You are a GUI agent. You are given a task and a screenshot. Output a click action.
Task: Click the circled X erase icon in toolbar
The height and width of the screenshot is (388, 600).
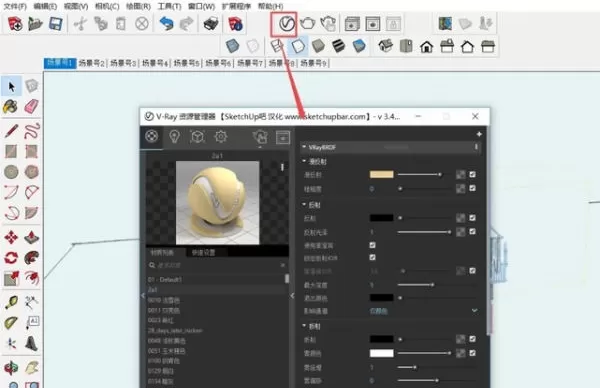142,24
